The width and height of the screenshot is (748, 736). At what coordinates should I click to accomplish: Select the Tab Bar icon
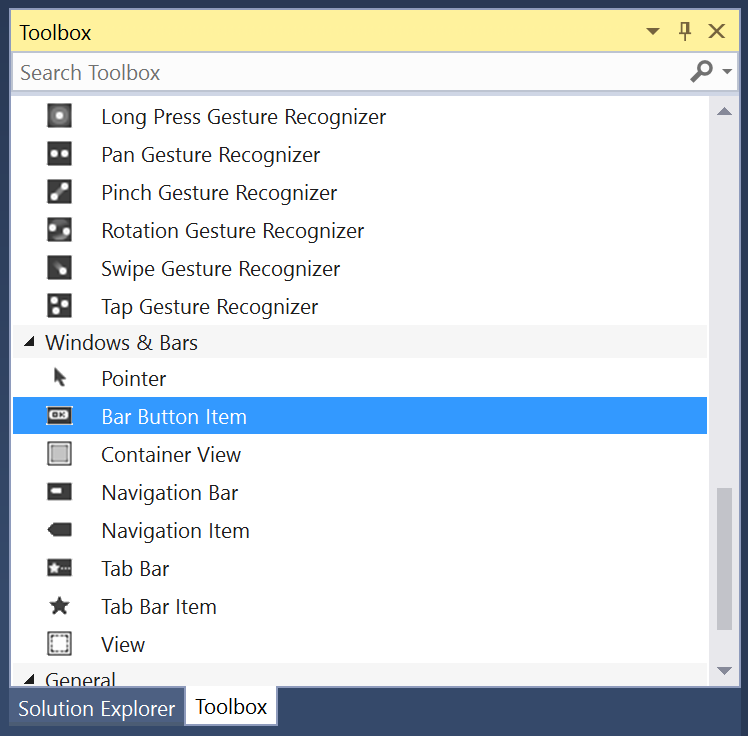point(59,568)
